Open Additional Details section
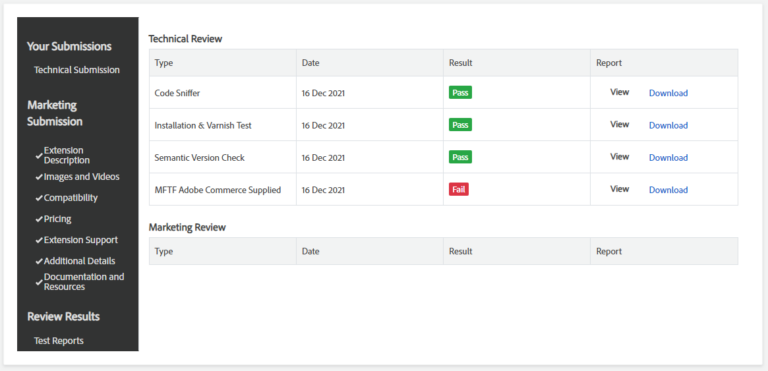768x371 pixels. pyautogui.click(x=79, y=261)
